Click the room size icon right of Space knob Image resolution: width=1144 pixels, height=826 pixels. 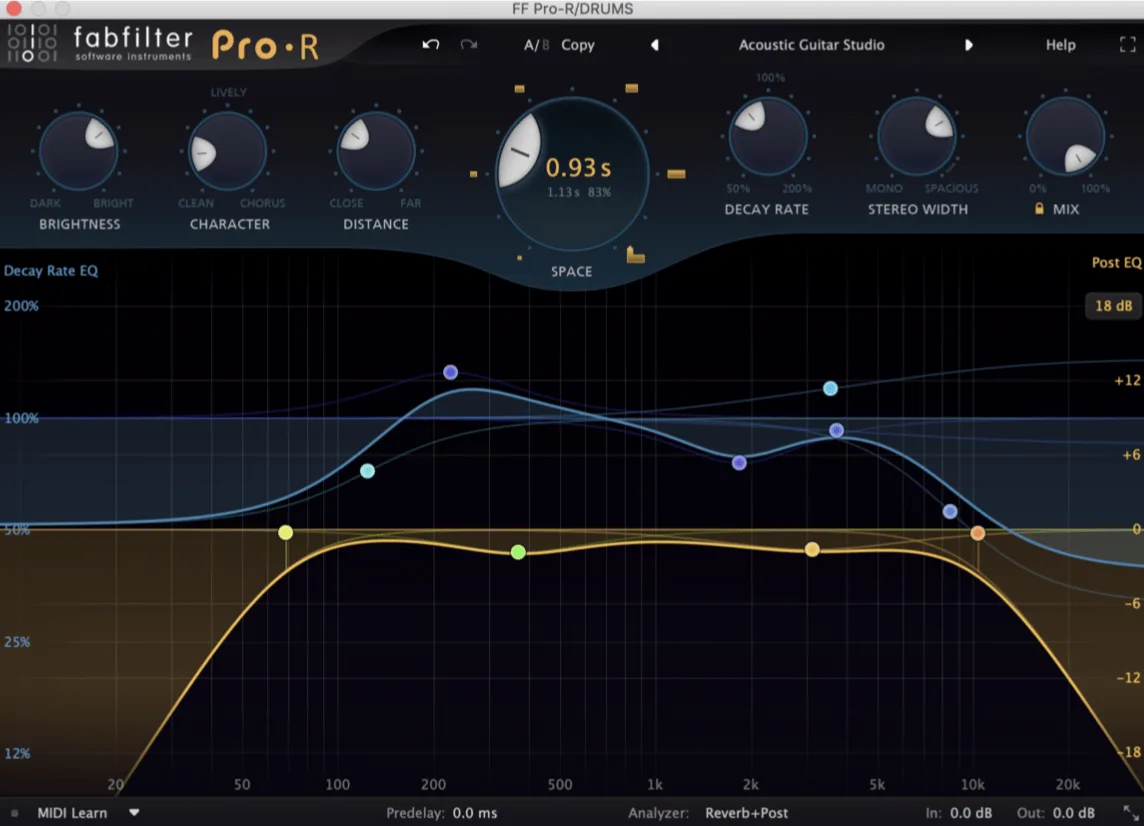(x=676, y=174)
